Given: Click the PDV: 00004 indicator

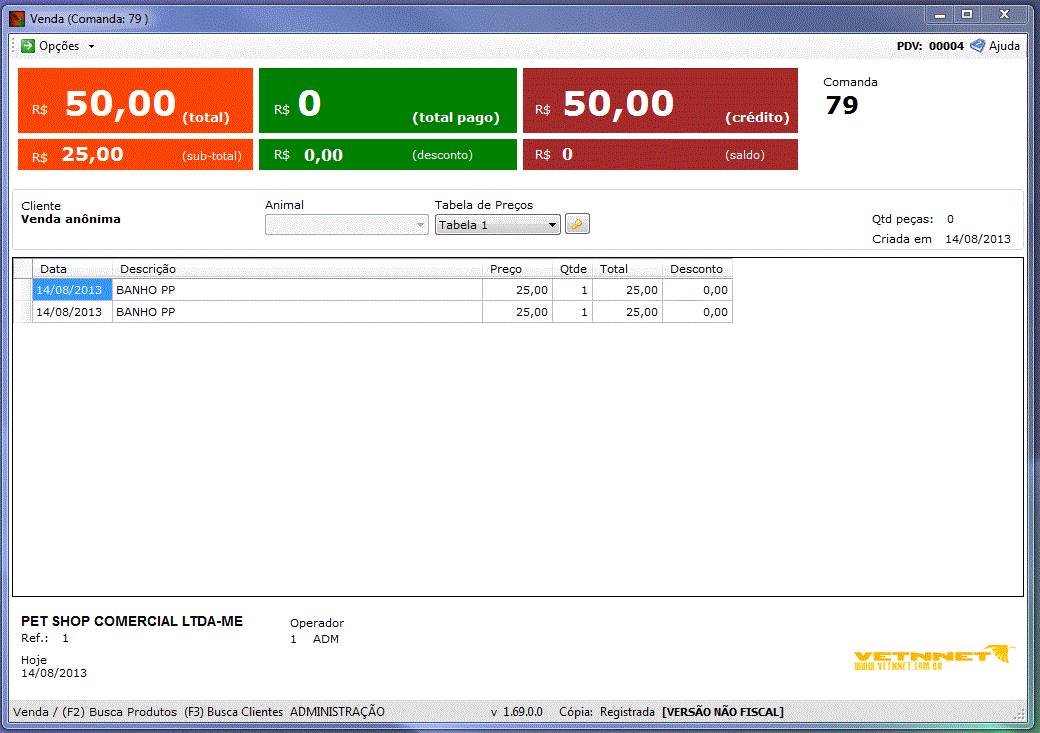Looking at the screenshot, I should click(x=932, y=45).
